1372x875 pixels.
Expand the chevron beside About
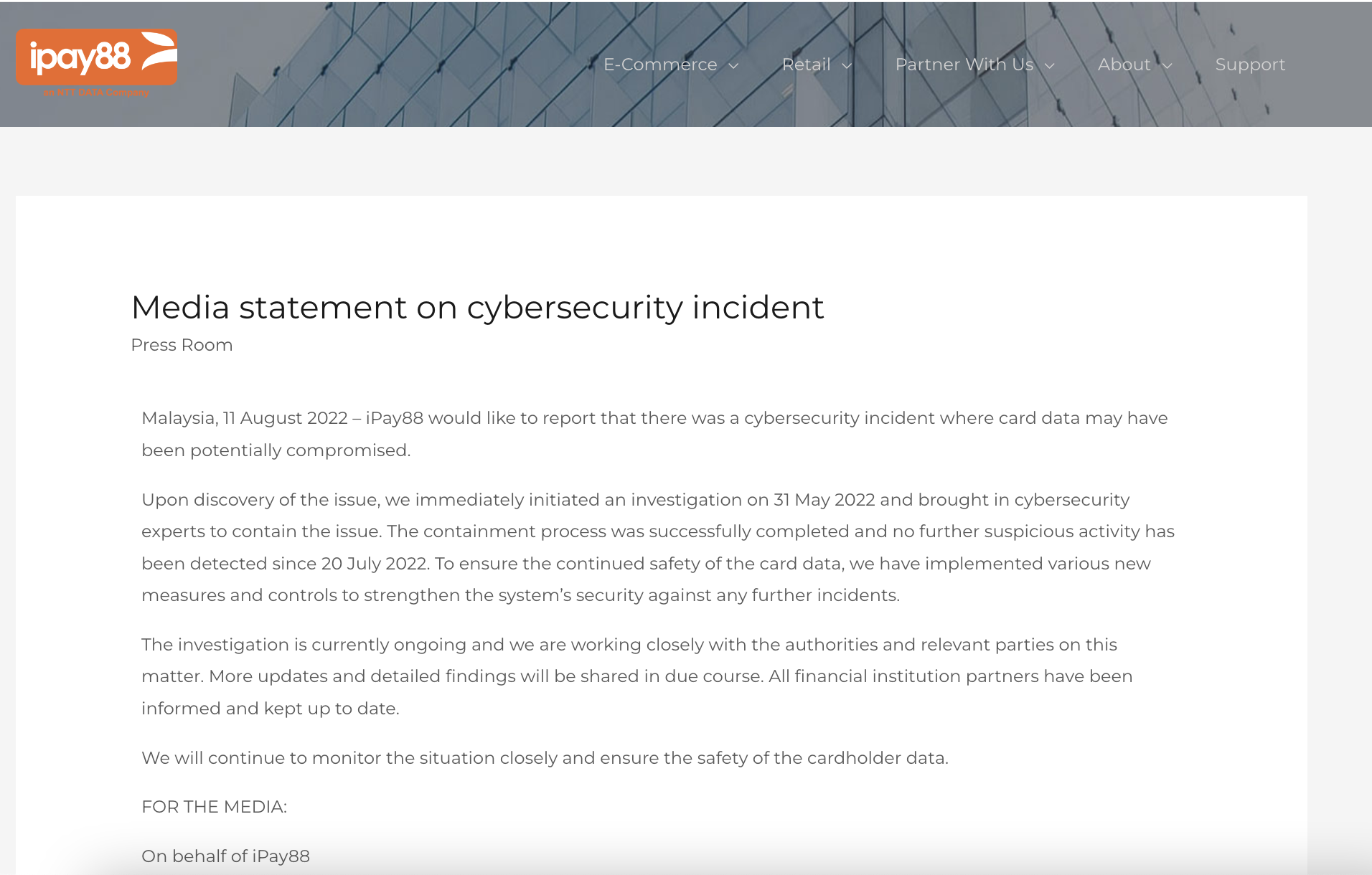pyautogui.click(x=1167, y=66)
